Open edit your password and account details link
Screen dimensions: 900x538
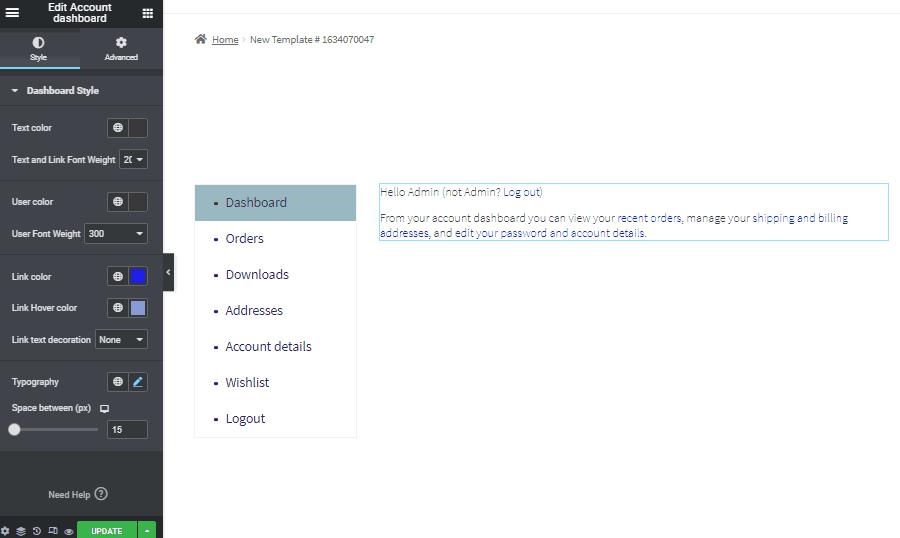pyautogui.click(x=549, y=233)
